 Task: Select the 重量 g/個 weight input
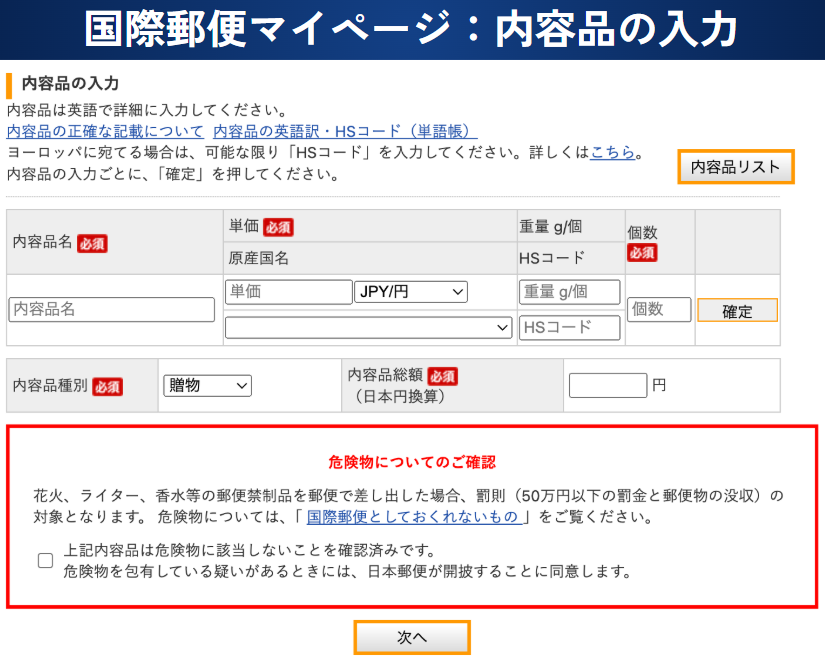[x=570, y=292]
